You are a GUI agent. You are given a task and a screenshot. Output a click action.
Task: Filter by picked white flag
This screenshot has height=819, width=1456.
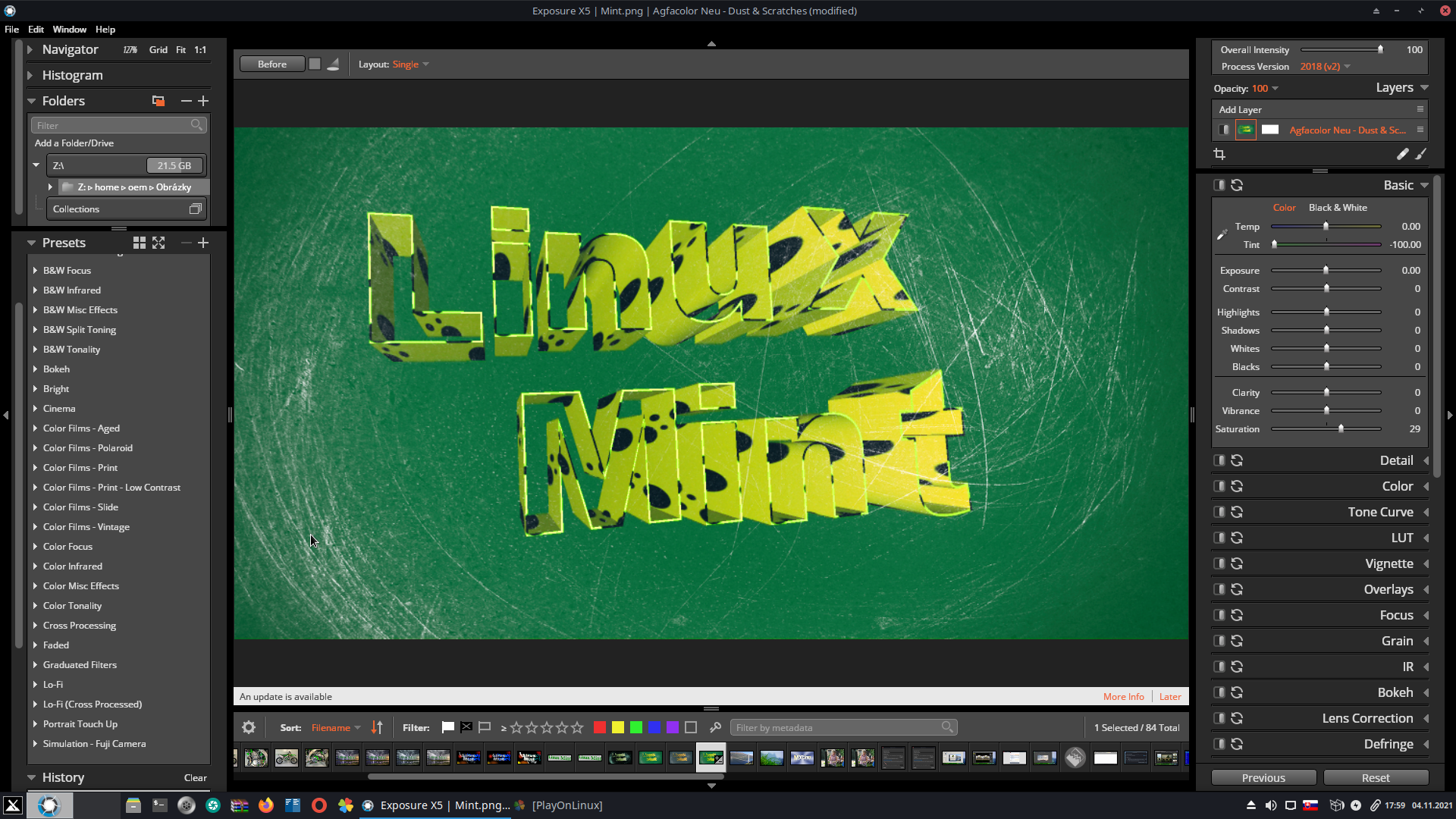click(448, 727)
